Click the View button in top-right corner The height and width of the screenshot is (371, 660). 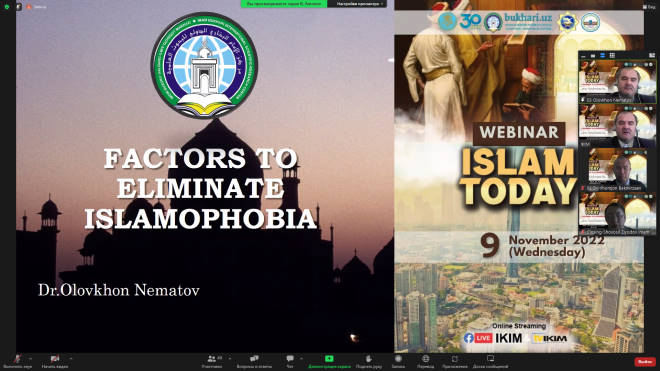tap(649, 7)
